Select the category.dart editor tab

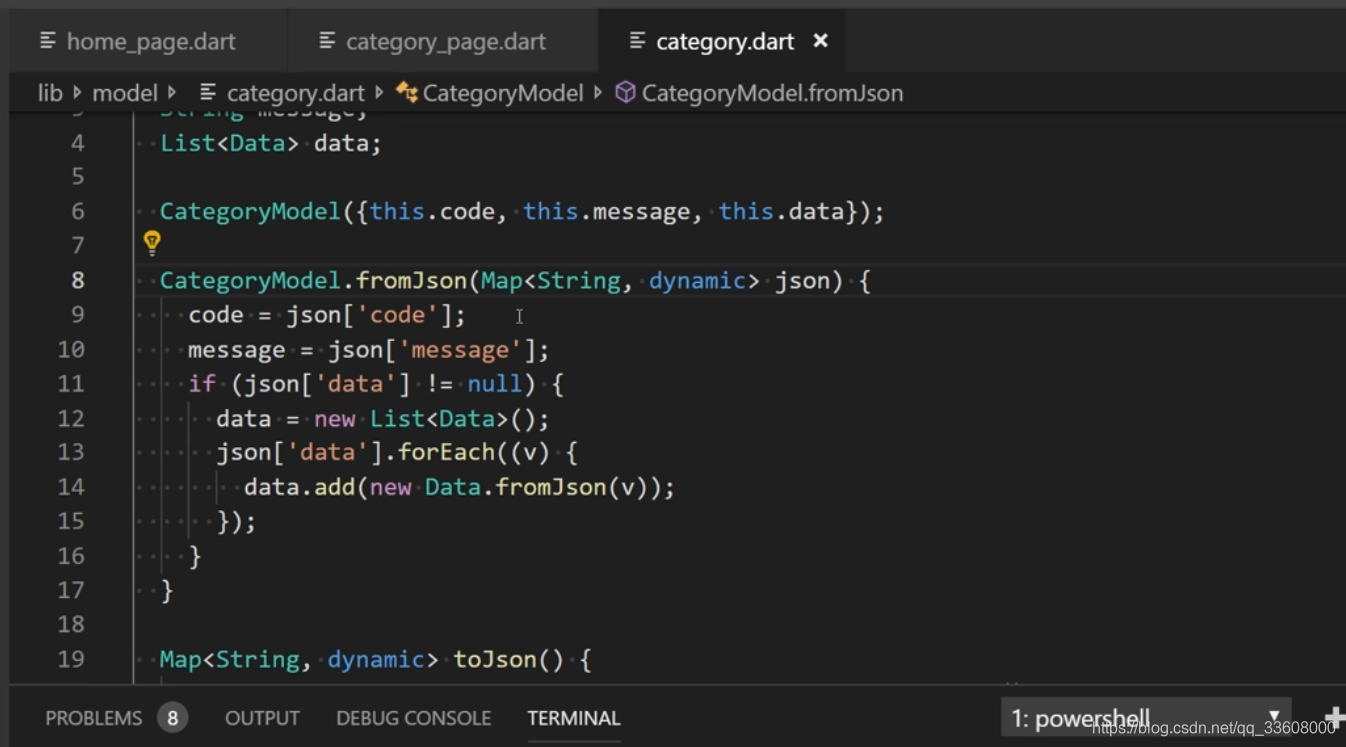pyautogui.click(x=724, y=41)
